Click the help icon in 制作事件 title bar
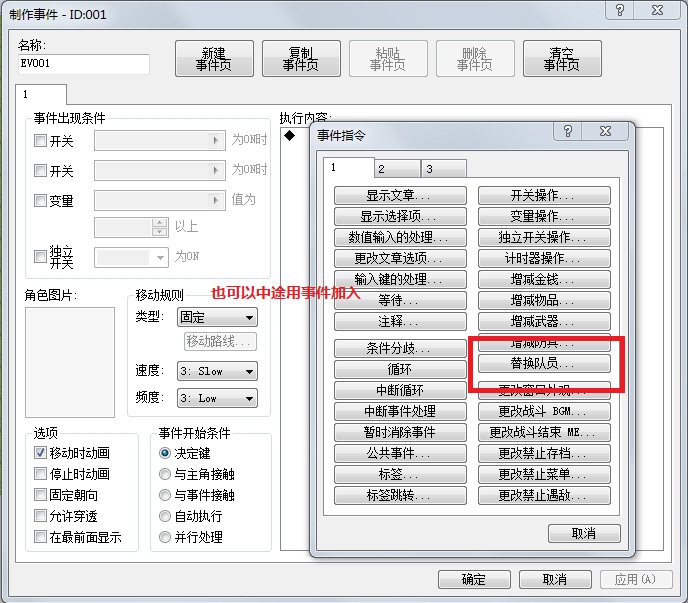This screenshot has width=688, height=603. tap(620, 10)
